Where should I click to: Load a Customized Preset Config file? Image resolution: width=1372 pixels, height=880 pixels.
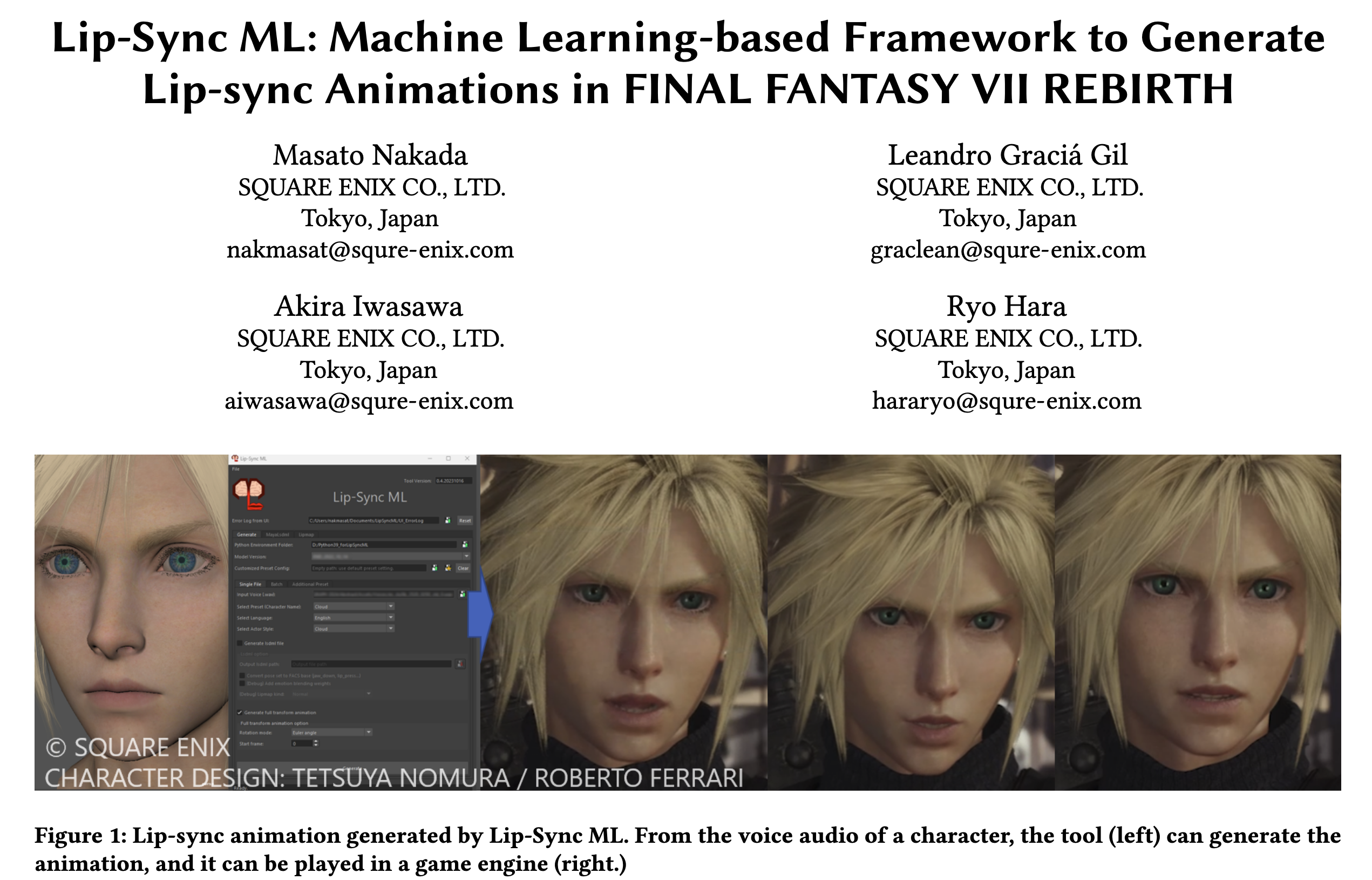click(434, 567)
